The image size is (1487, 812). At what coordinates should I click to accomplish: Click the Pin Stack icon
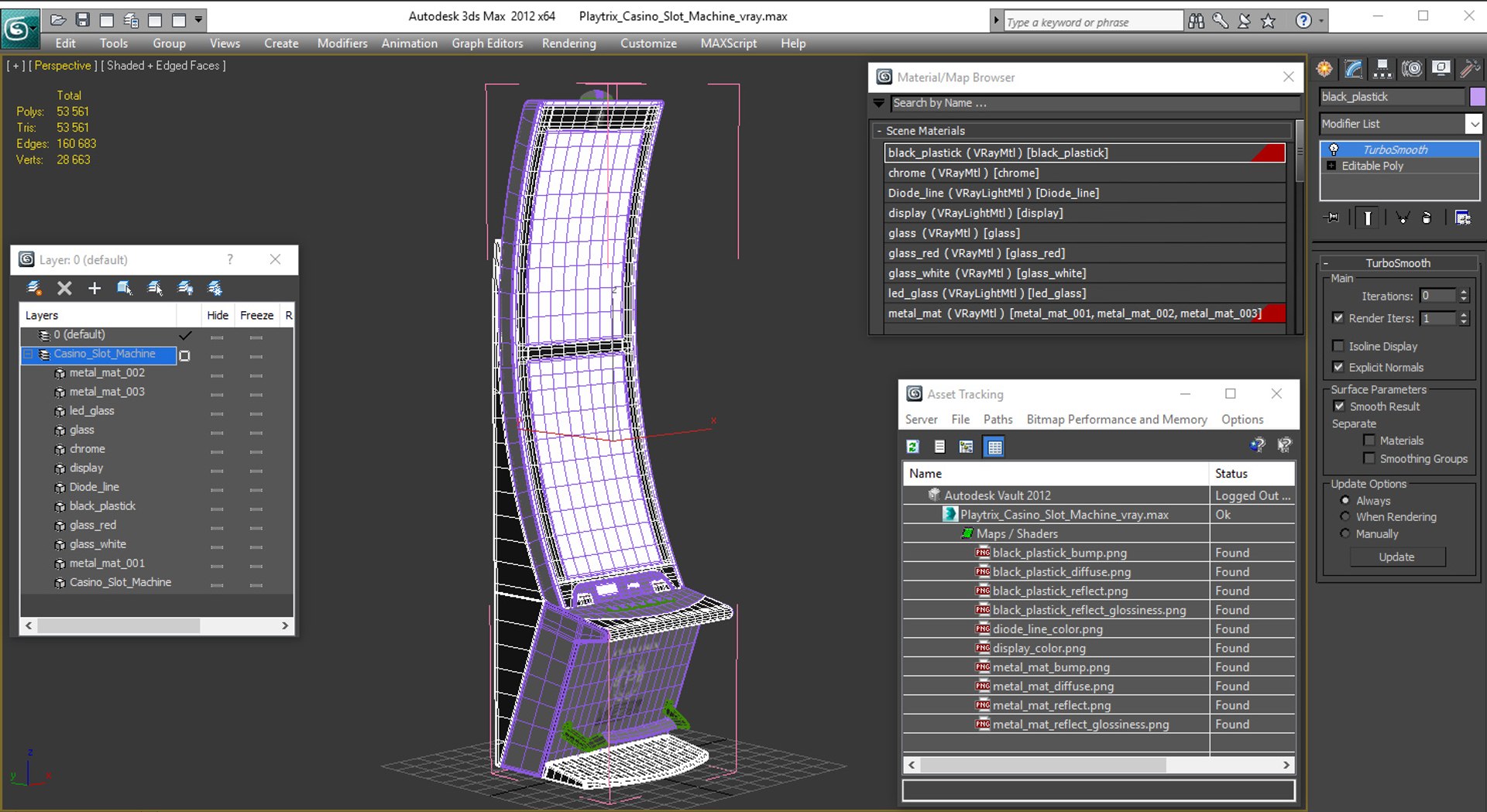point(1331,218)
